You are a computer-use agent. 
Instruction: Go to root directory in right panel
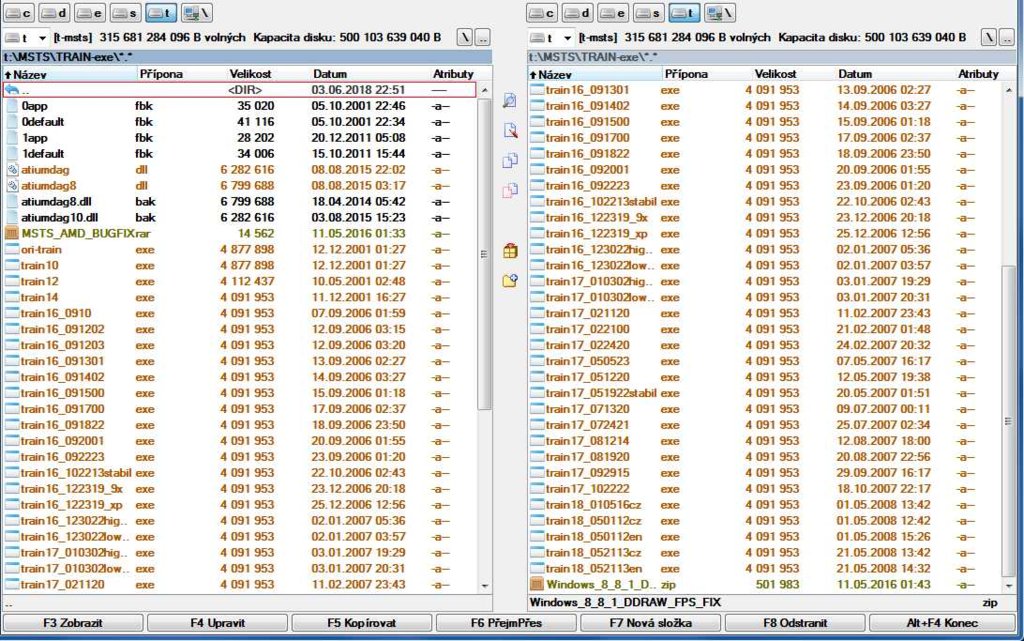[x=988, y=37]
